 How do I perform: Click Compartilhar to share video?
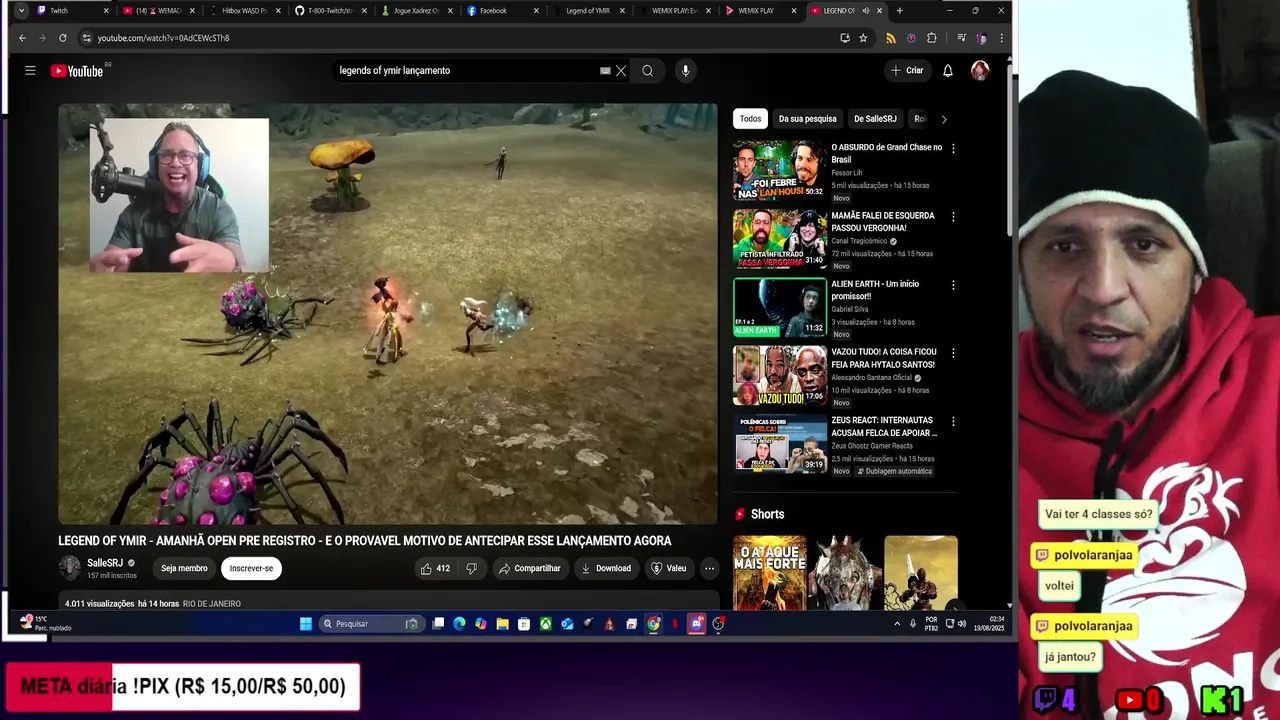[529, 568]
